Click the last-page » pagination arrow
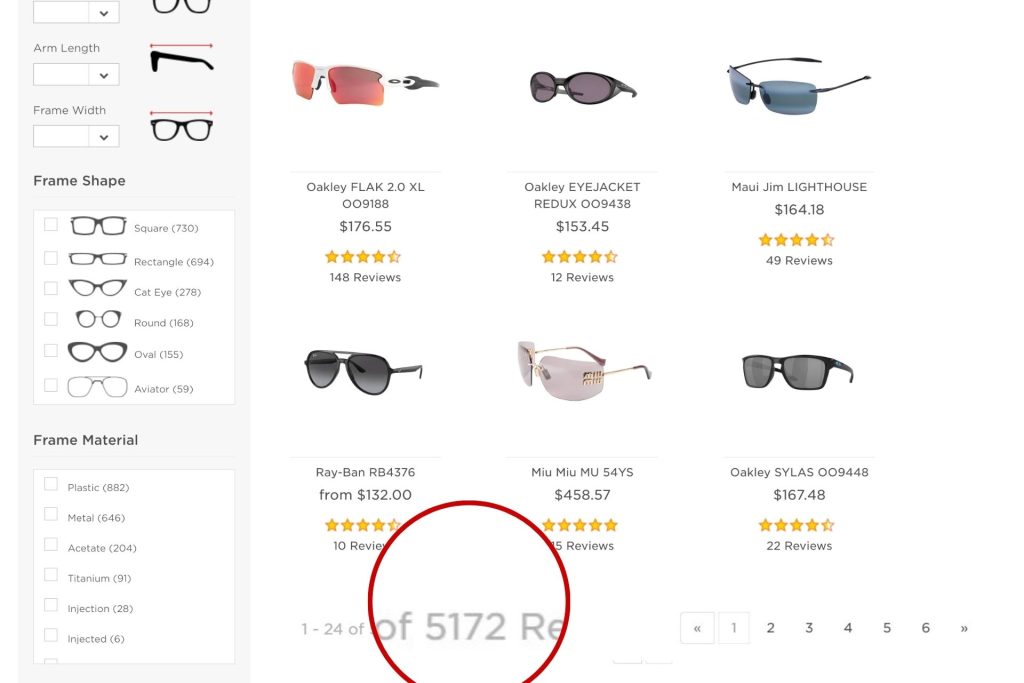This screenshot has width=1024, height=683. (x=964, y=628)
